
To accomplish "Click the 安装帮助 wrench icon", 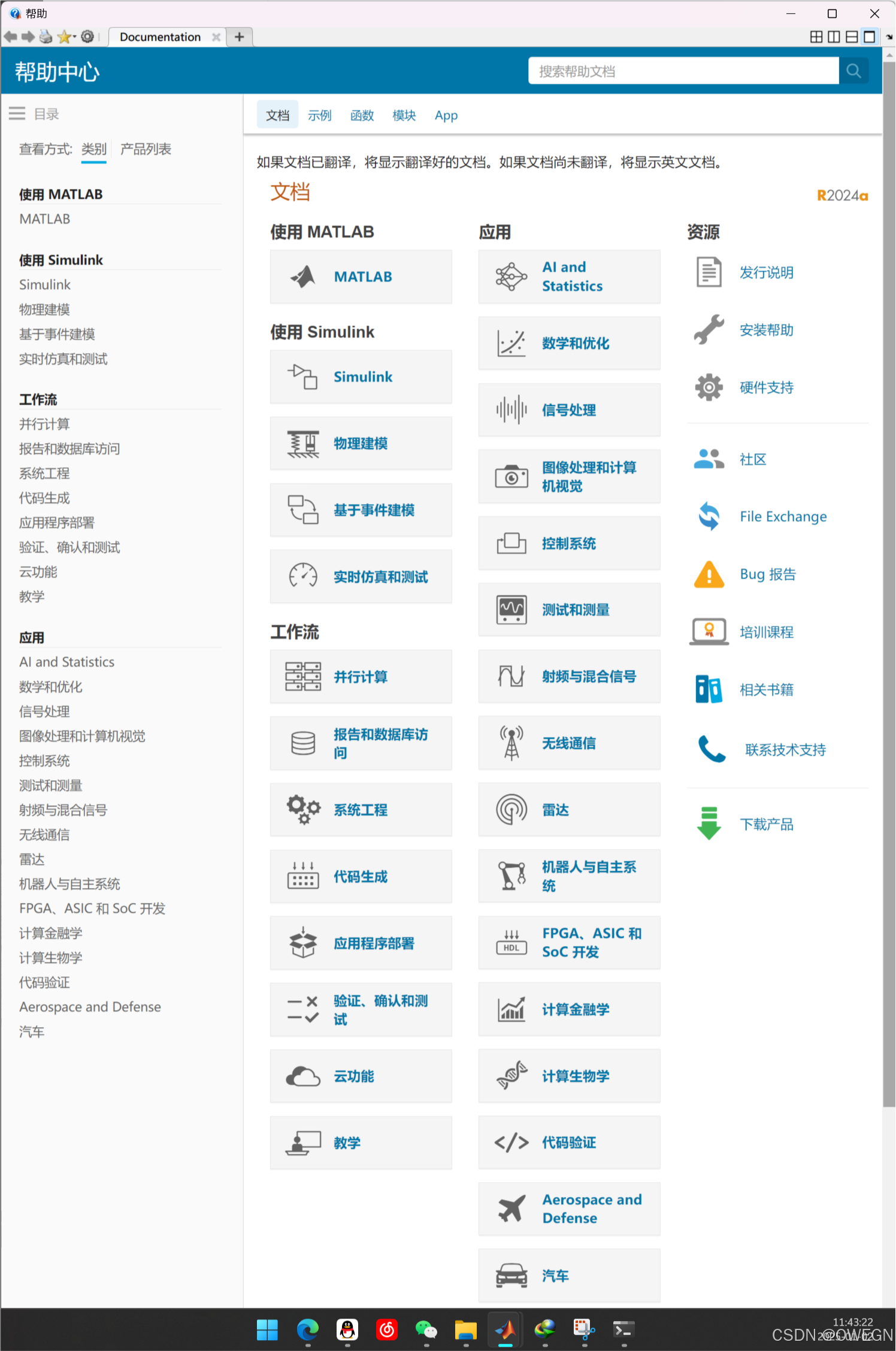I will click(x=709, y=330).
